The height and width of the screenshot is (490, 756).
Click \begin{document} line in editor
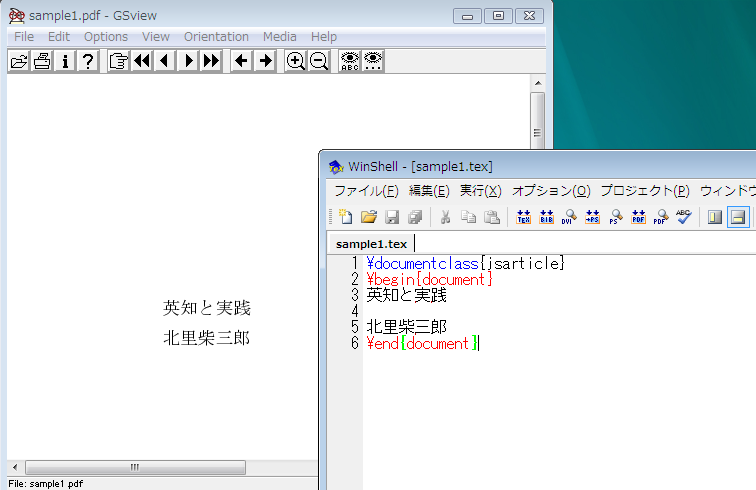coord(429,279)
